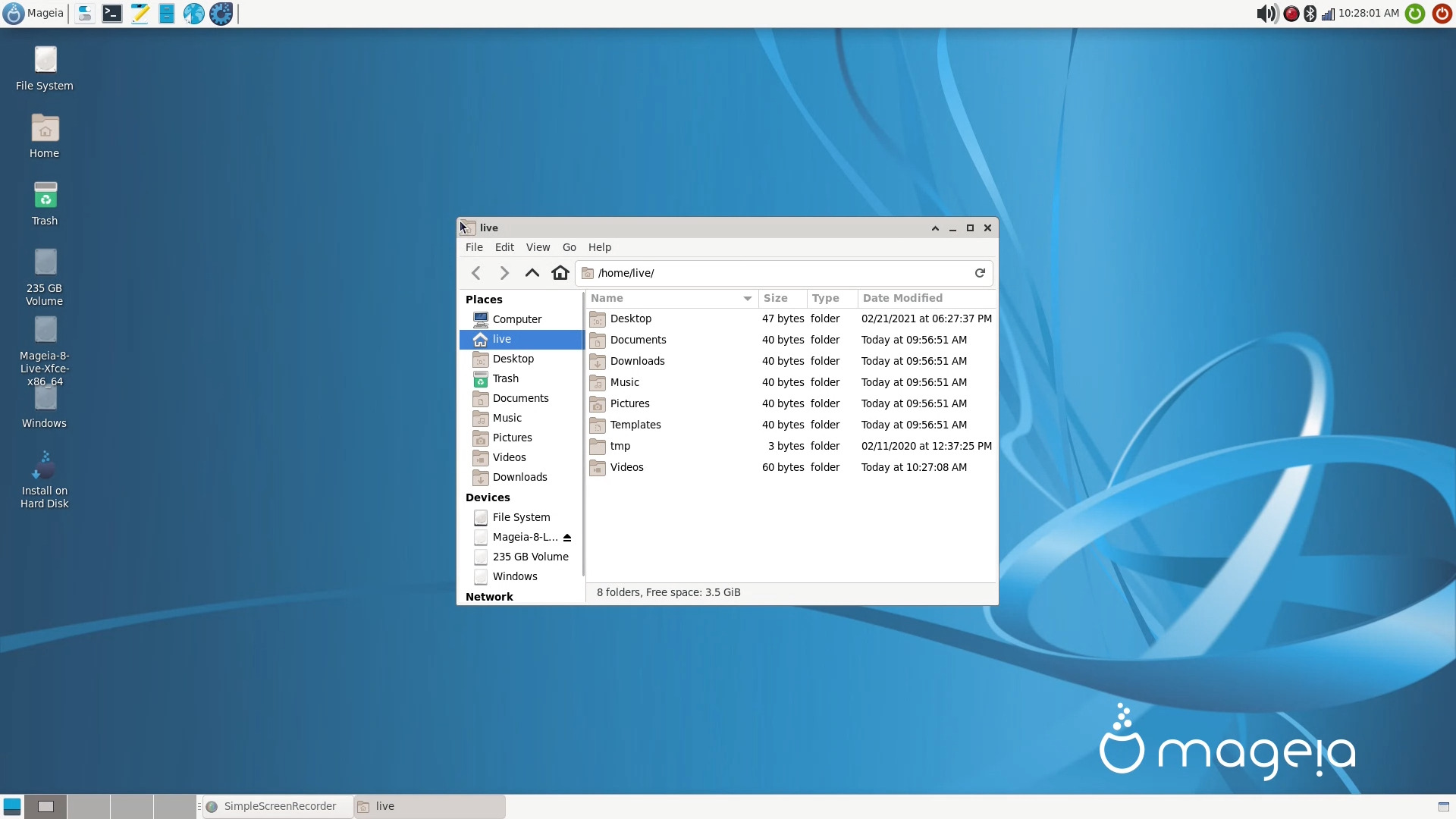
Task: Click SimpleScreenRecorder in the taskbar
Action: coord(277,806)
